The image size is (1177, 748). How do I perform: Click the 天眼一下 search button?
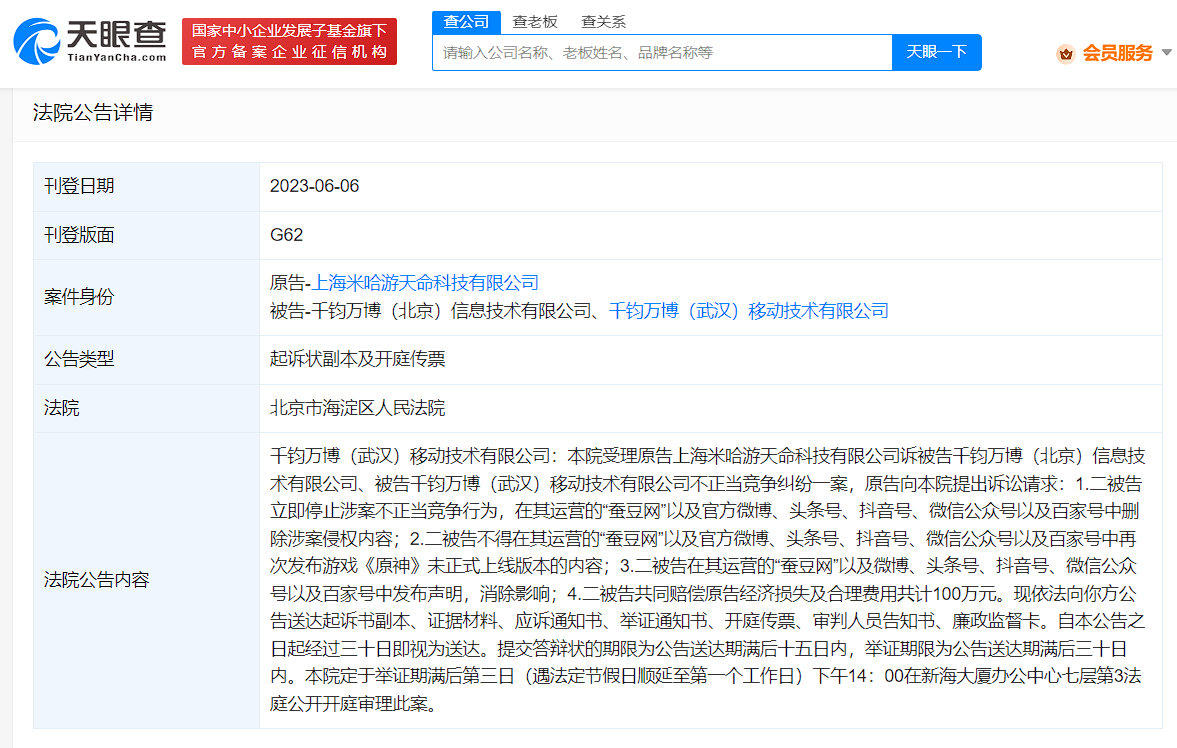[x=936, y=53]
